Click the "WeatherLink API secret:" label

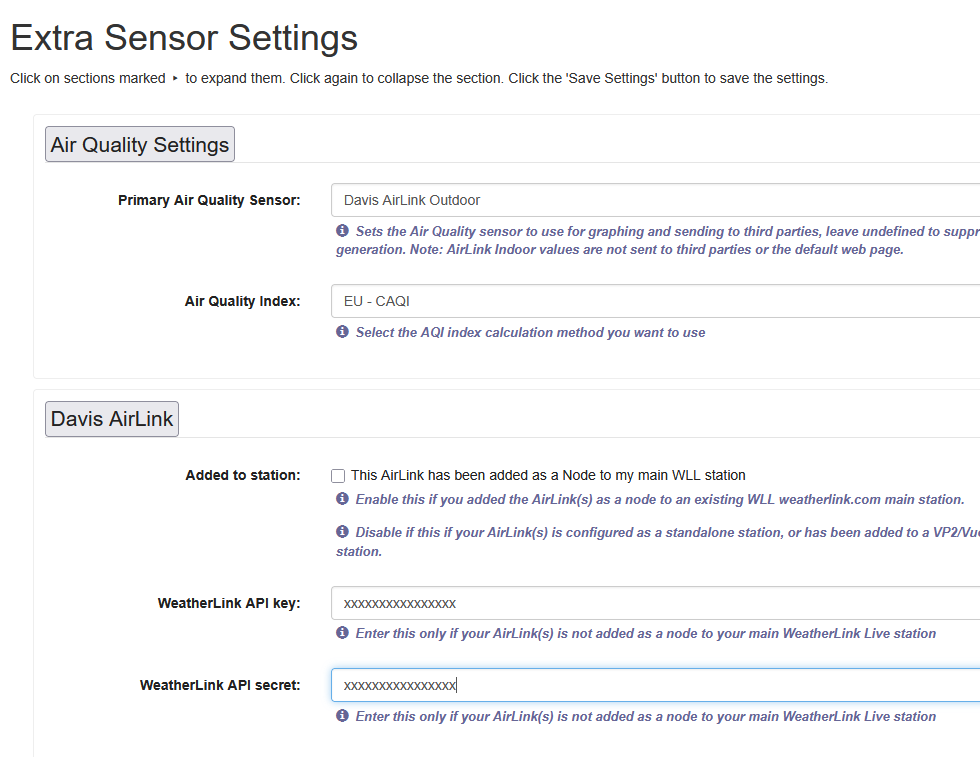[x=220, y=685]
